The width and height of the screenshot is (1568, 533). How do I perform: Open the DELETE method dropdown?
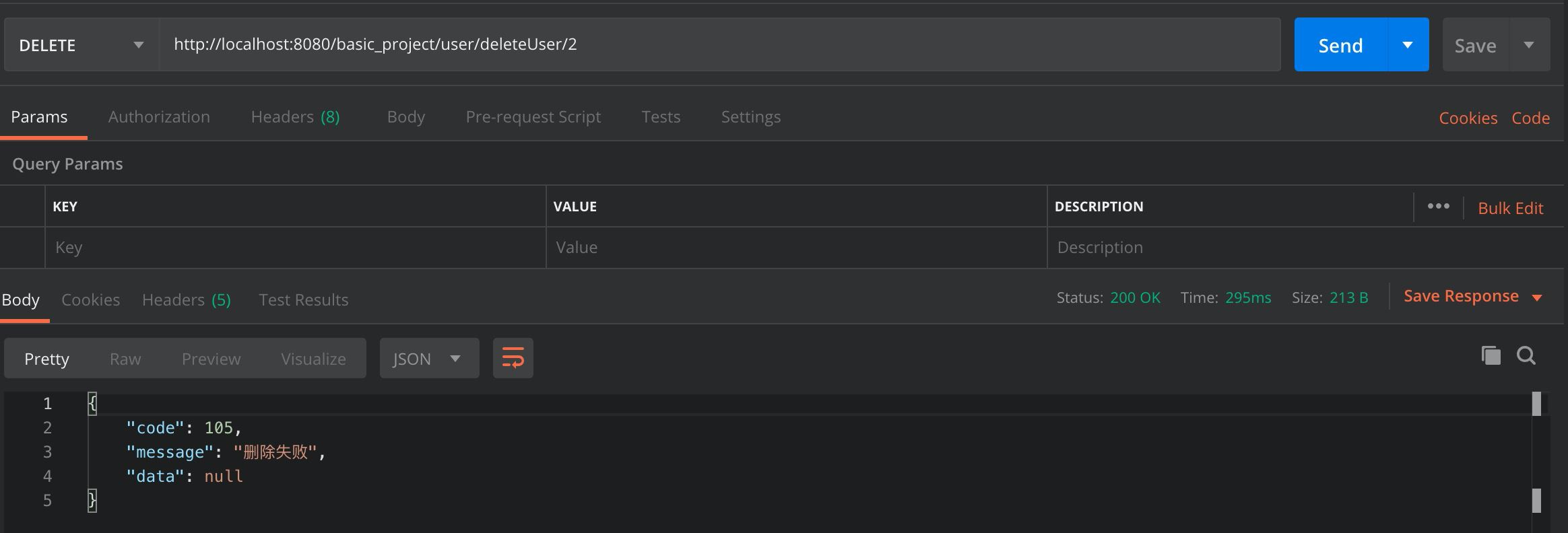(81, 45)
